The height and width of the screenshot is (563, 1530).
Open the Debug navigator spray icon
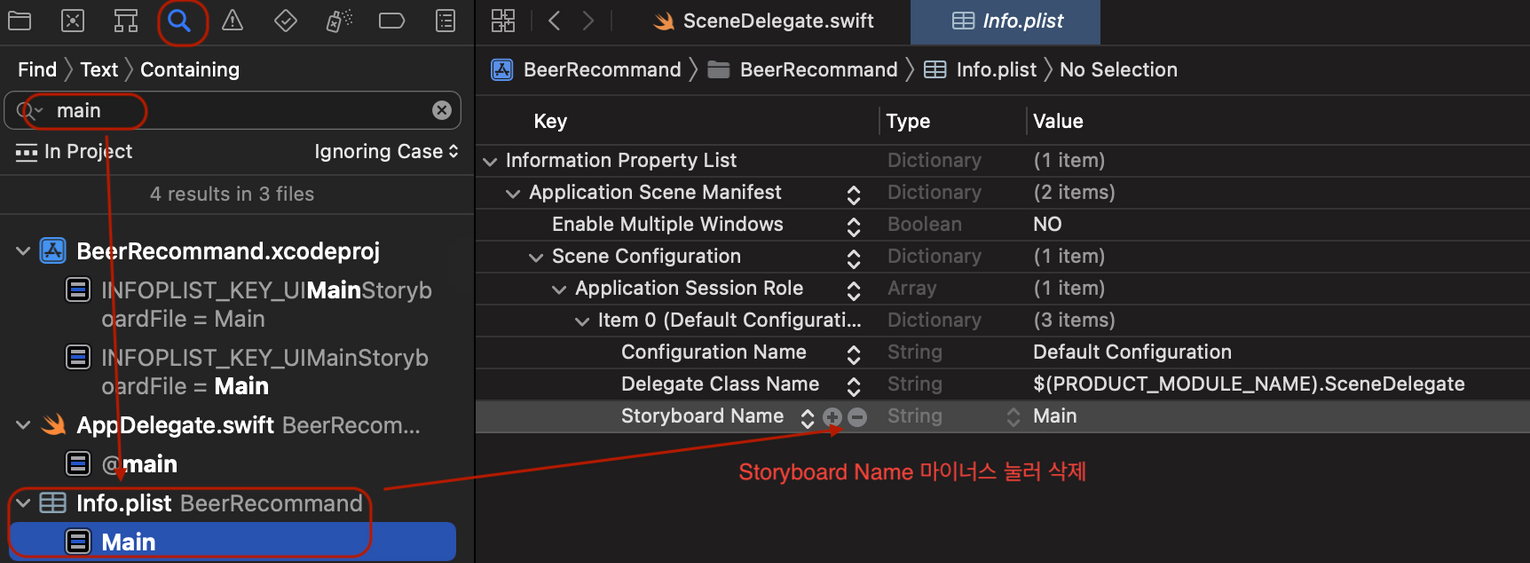[x=338, y=20]
